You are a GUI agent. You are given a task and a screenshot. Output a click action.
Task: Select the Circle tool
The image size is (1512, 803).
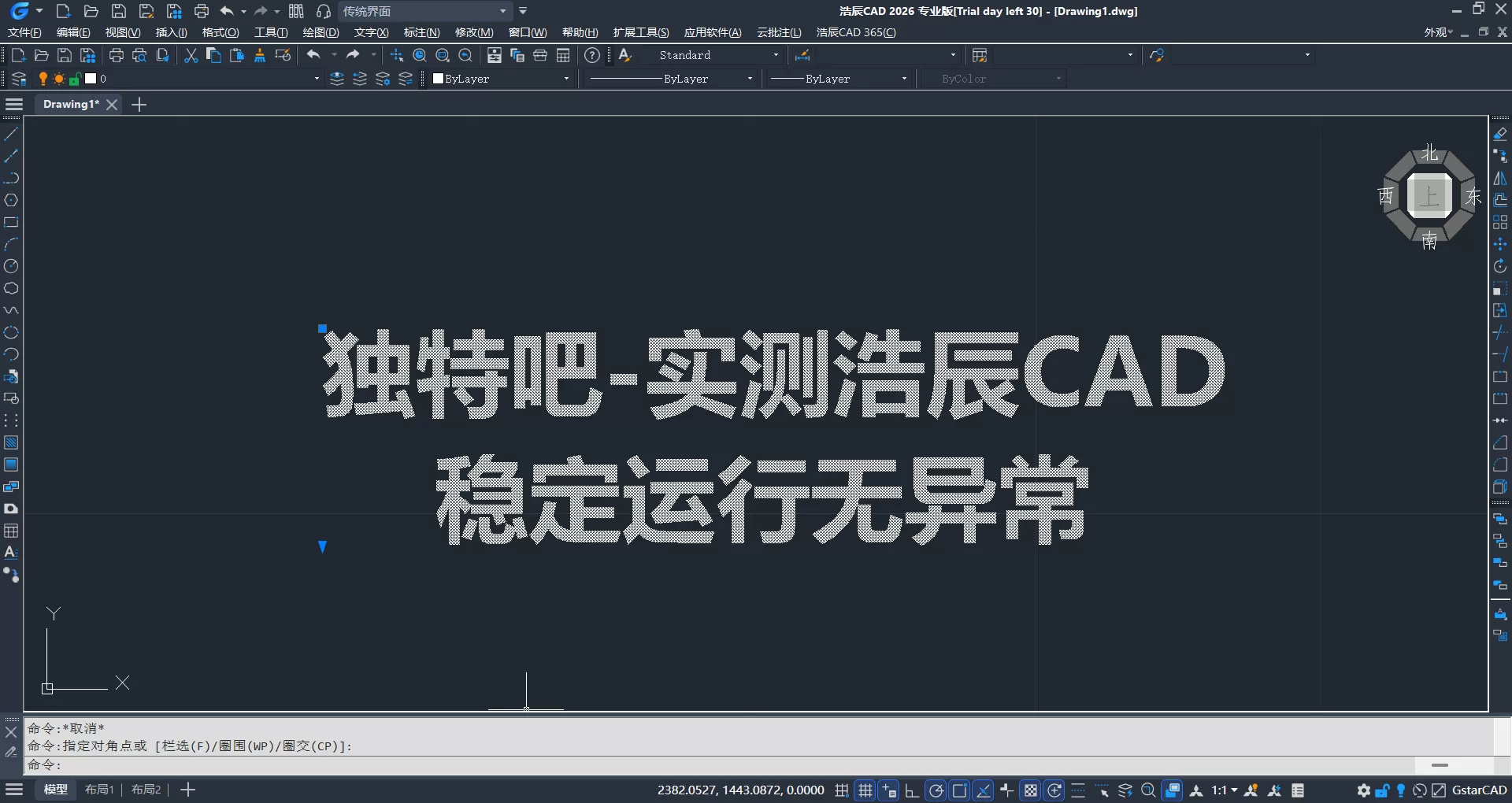coord(11,266)
